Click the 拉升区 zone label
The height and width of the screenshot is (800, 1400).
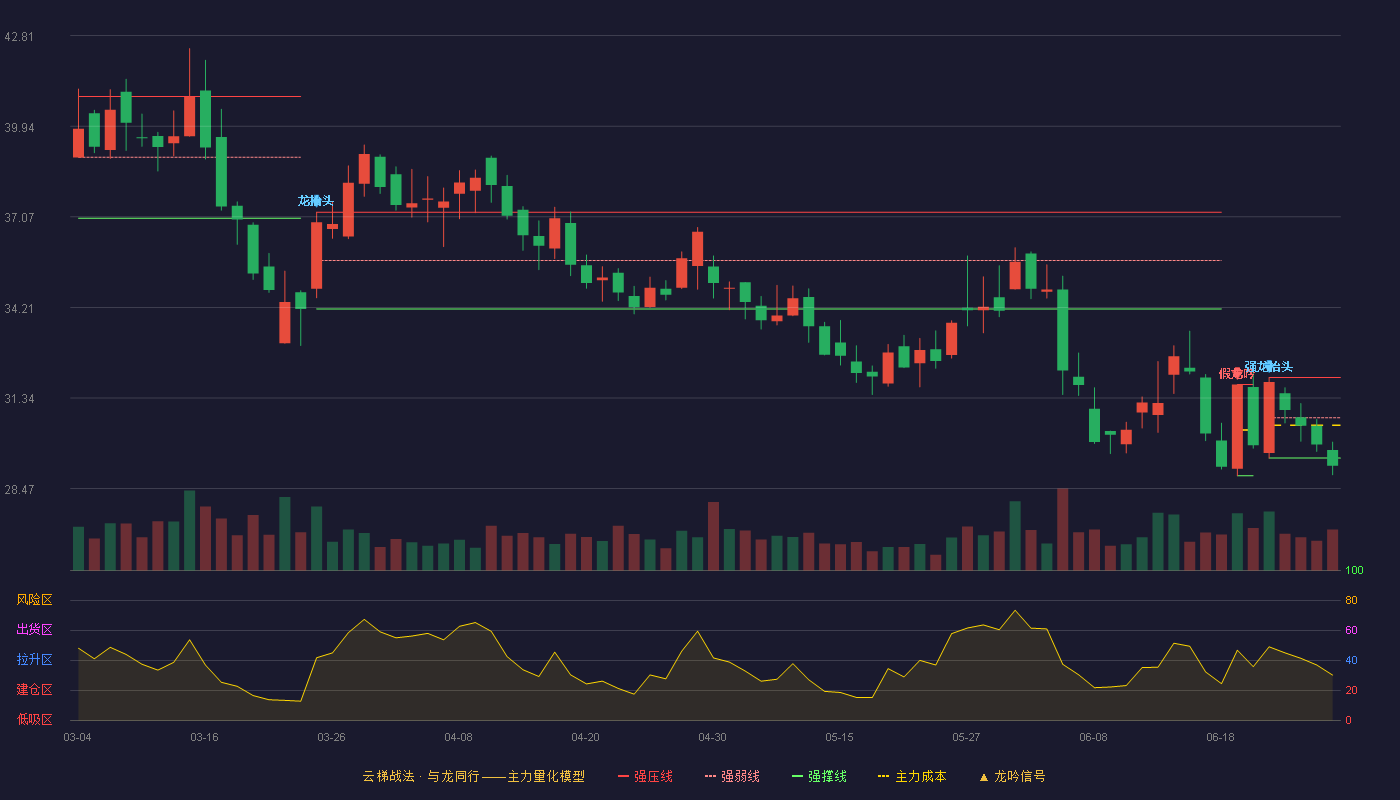click(x=34, y=660)
